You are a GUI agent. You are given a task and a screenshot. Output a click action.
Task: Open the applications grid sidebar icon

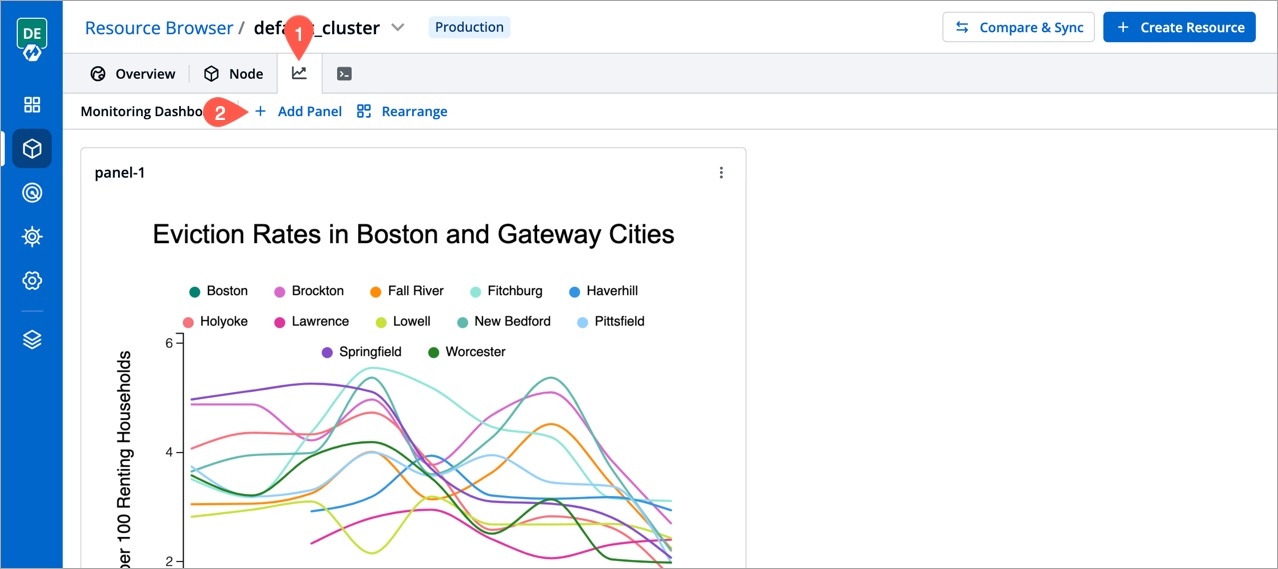pyautogui.click(x=32, y=105)
